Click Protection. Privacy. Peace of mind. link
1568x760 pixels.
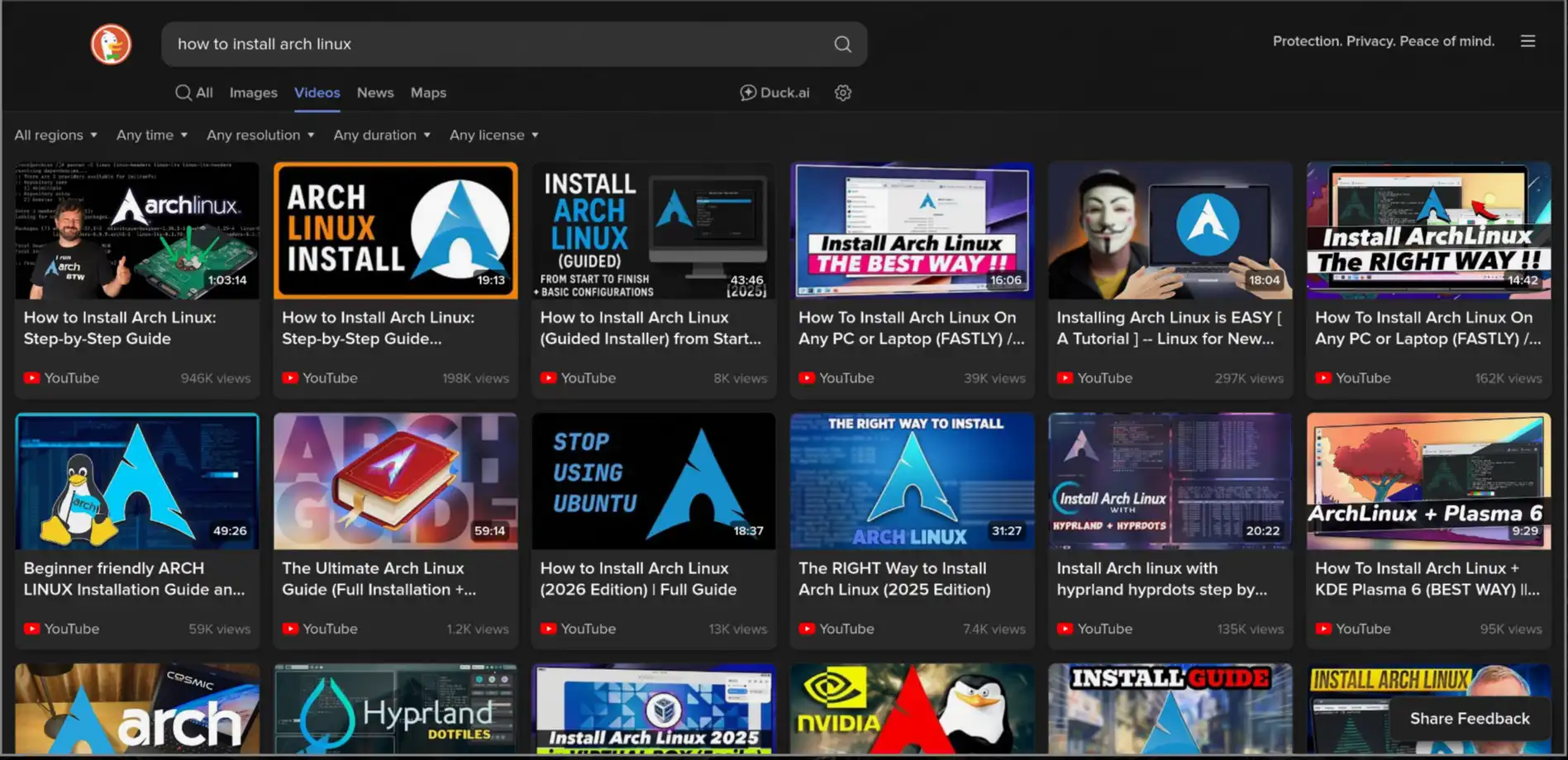(x=1384, y=41)
